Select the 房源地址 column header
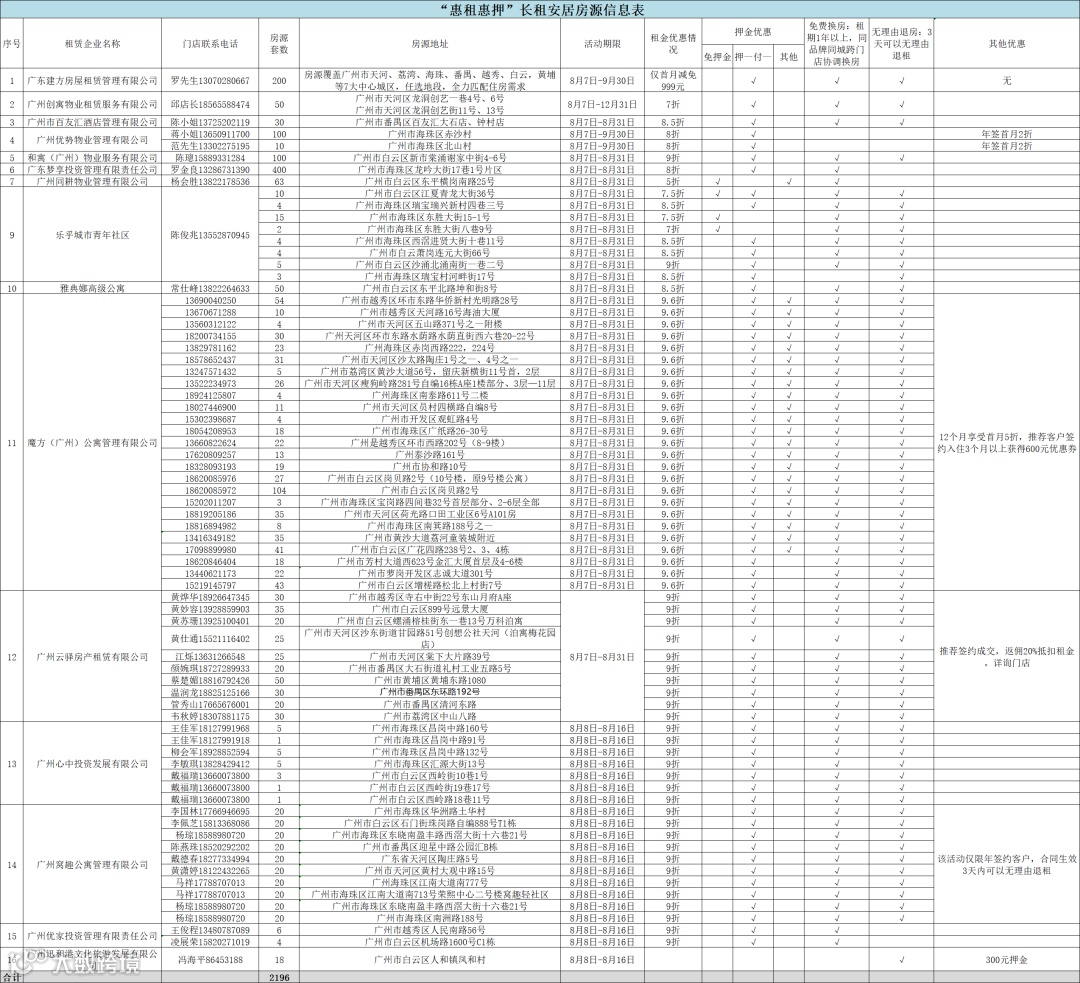1080x983 pixels. (430, 43)
